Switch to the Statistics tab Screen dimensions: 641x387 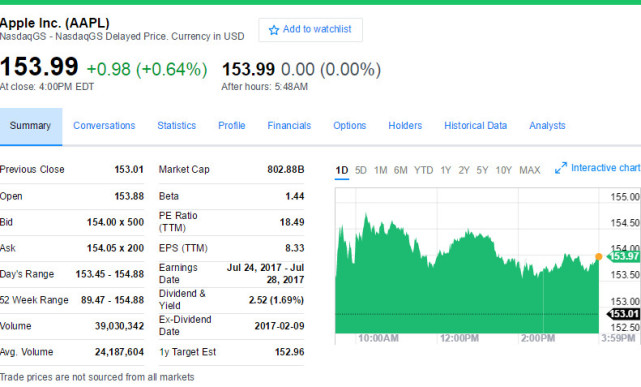pos(177,125)
